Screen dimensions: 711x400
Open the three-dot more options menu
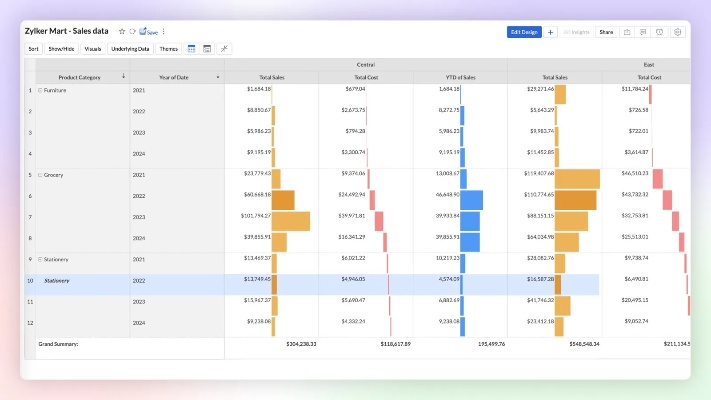[164, 32]
